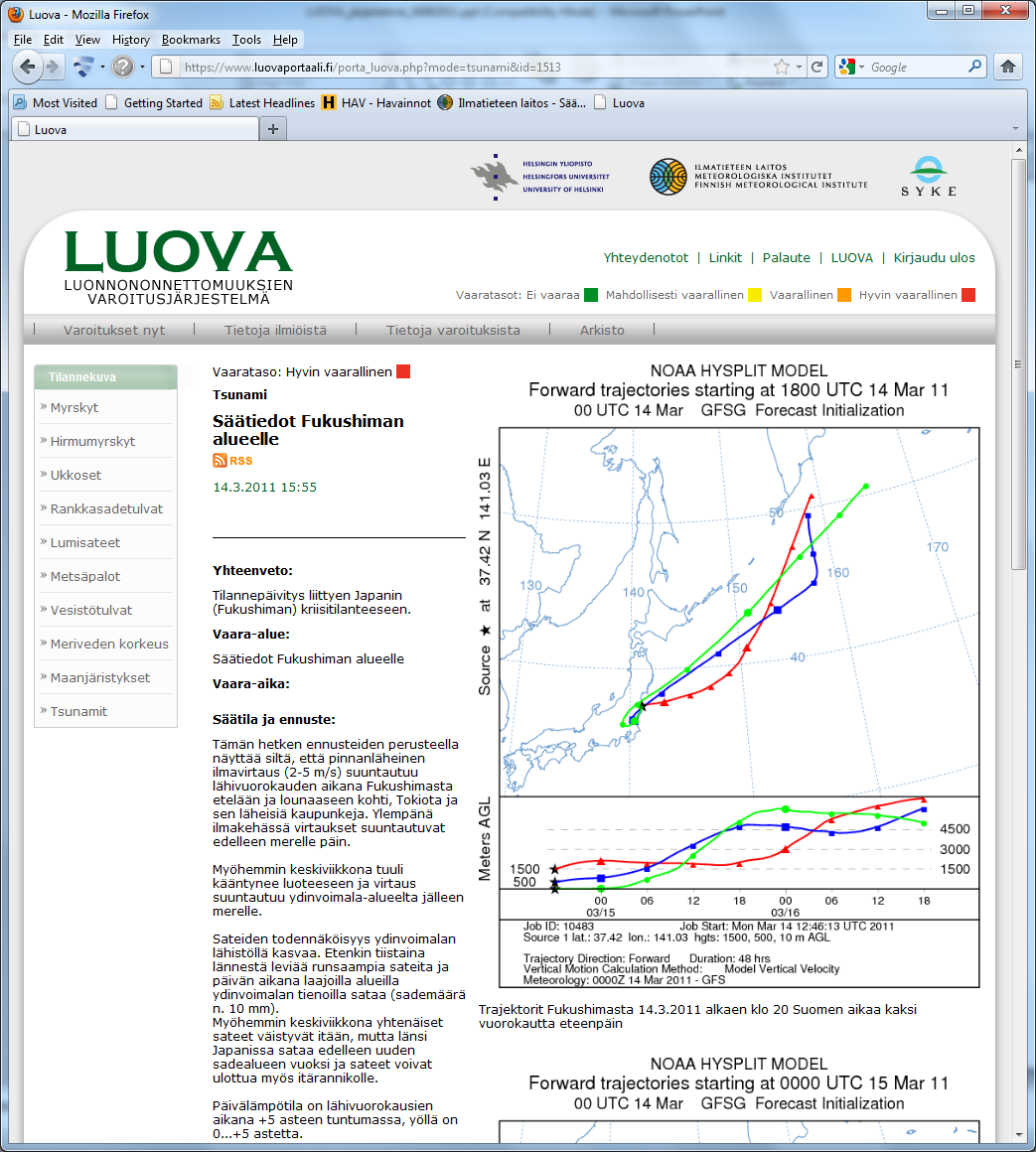This screenshot has height=1152, width=1036.
Task: Open the Most Visited bookmarks folder
Action: (55, 103)
